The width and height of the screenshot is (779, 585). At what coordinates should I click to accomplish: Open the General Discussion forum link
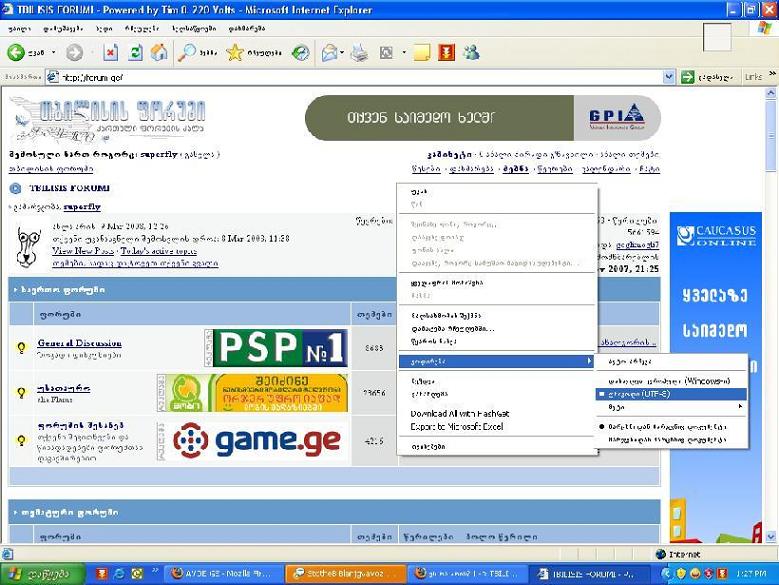click(79, 343)
